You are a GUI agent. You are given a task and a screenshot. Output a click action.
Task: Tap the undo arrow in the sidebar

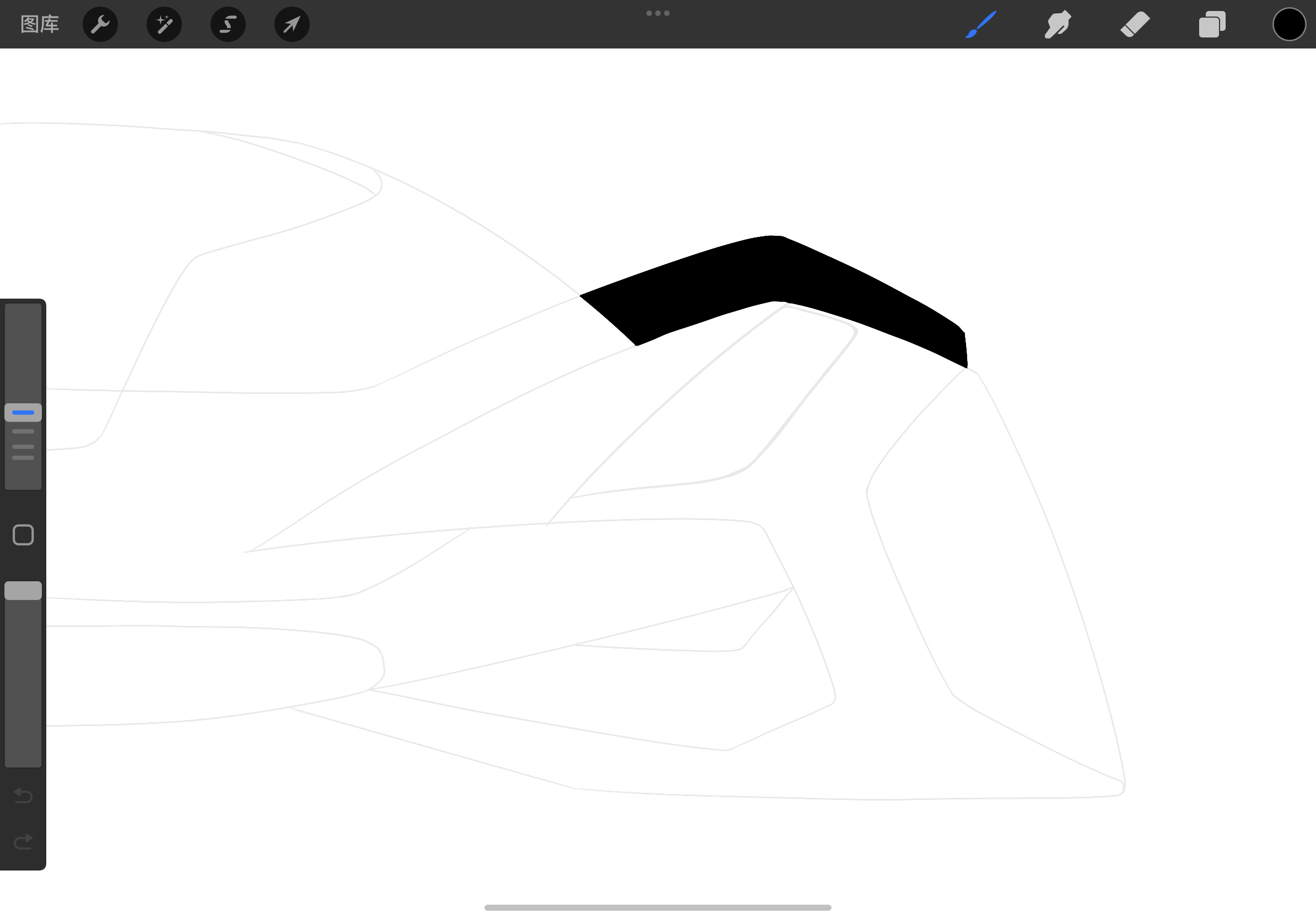coord(23,795)
